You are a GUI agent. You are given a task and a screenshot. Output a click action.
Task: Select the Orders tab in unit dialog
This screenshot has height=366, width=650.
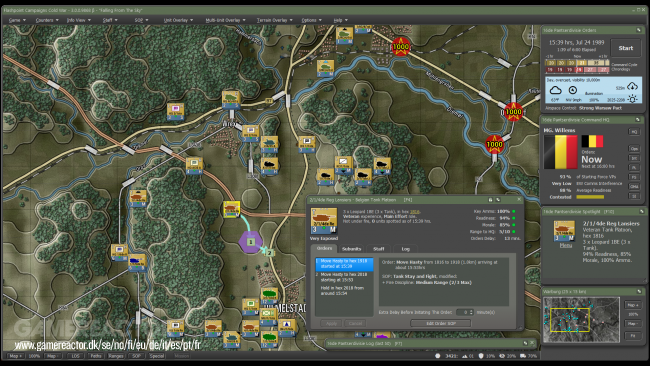click(x=324, y=248)
